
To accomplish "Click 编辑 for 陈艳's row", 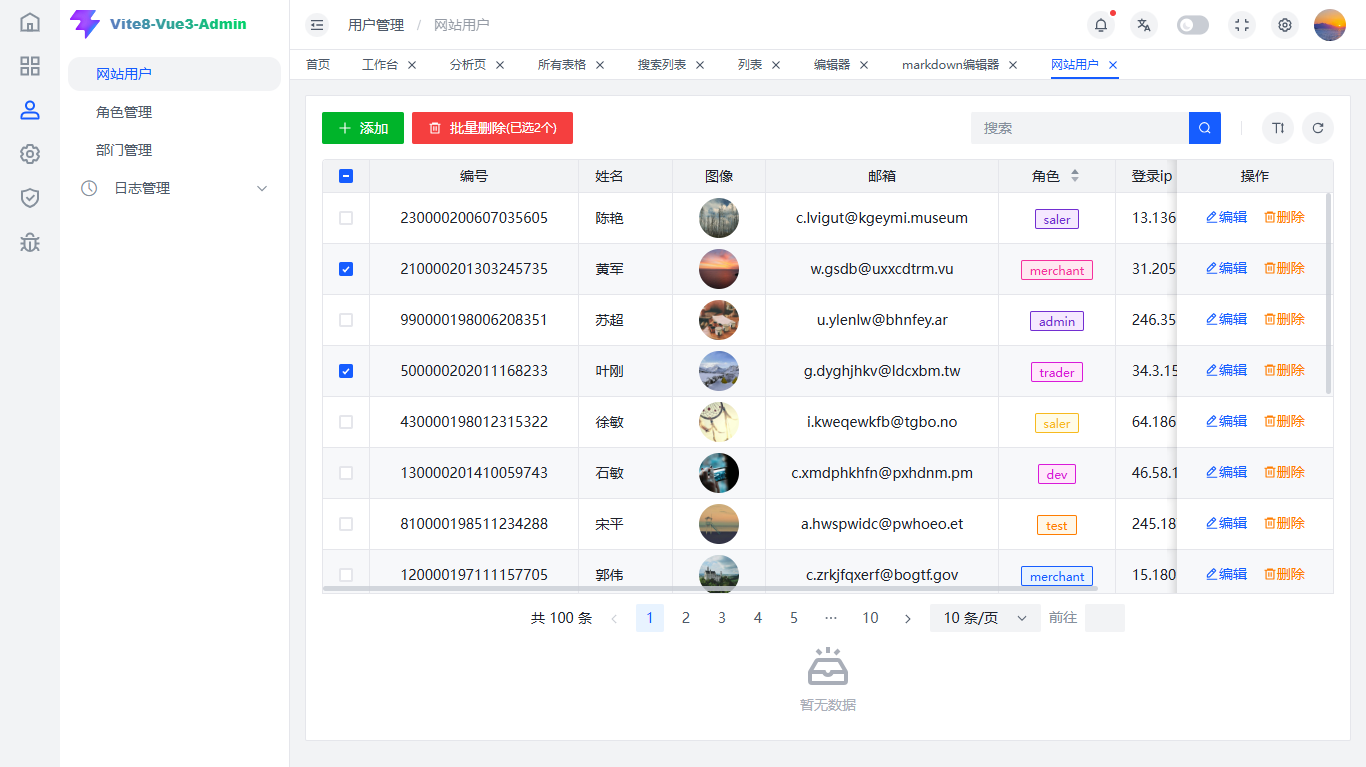I will pos(1226,217).
